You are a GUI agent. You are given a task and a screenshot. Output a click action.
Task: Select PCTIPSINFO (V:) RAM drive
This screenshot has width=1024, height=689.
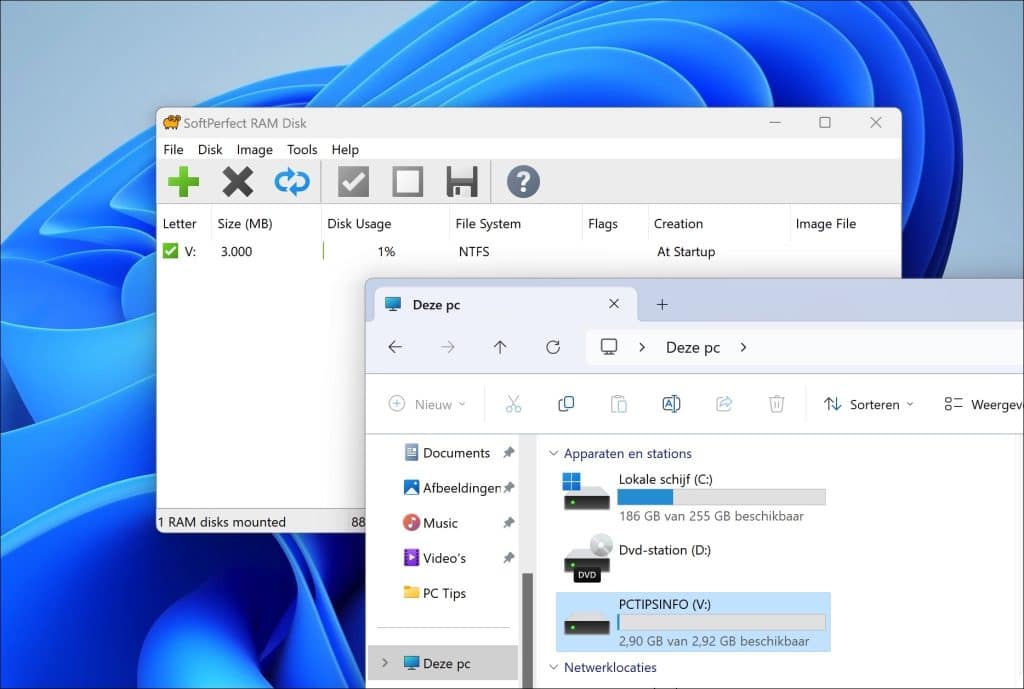pyautogui.click(x=694, y=622)
